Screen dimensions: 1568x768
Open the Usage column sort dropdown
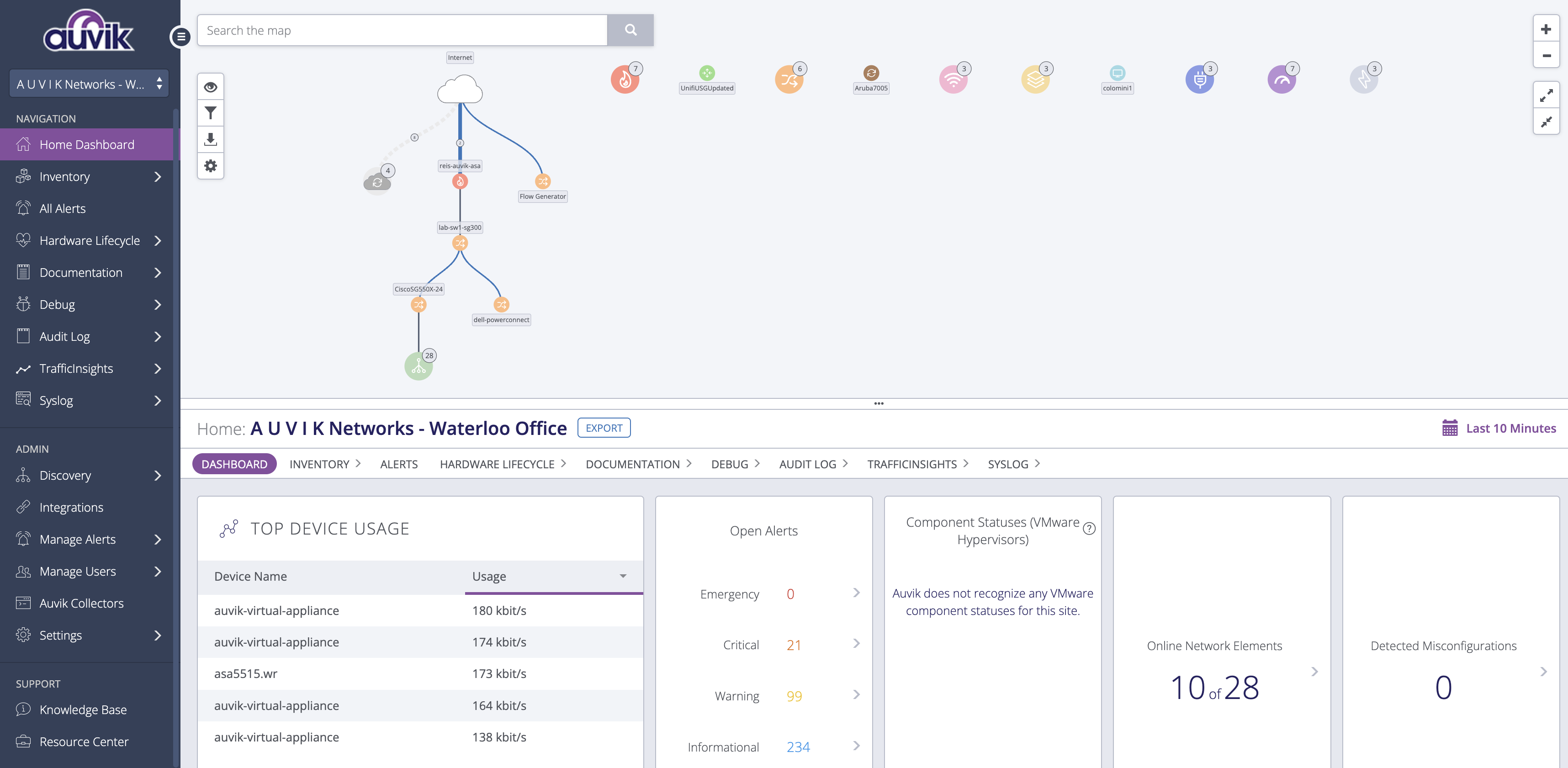pyautogui.click(x=622, y=576)
